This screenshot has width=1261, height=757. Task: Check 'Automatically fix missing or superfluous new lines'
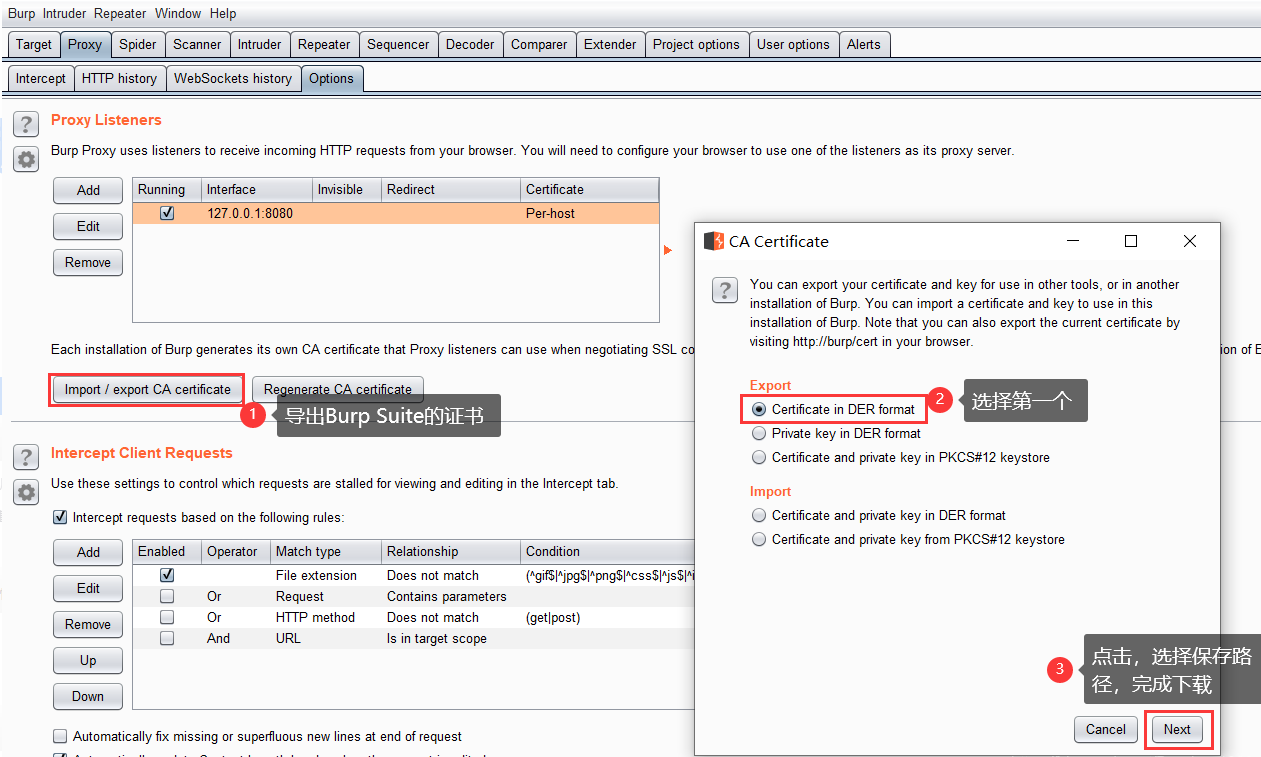(60, 736)
